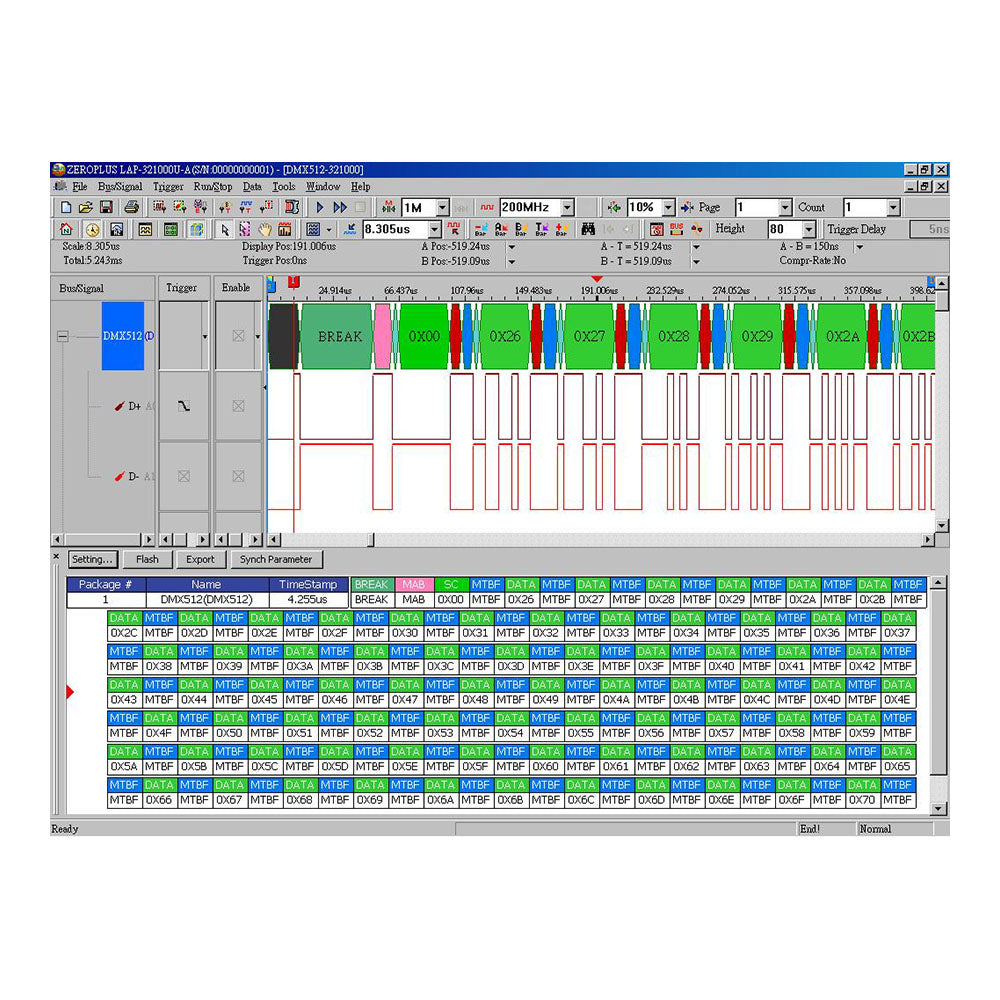Screen dimensions: 1000x1000
Task: Click the trigger page icon beside Page
Action: [x=688, y=207]
